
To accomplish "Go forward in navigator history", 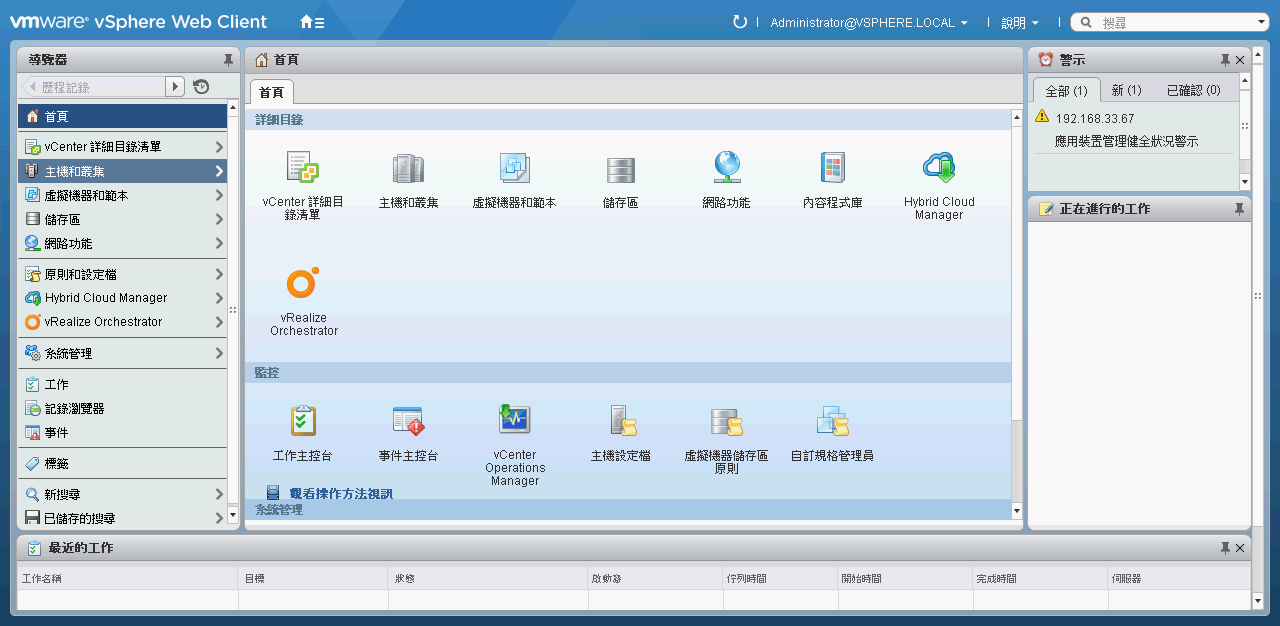I will [176, 87].
